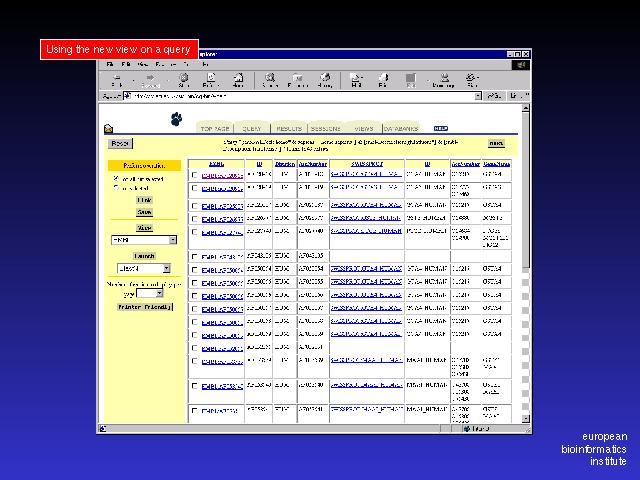Tick the checkbox in first EMBL result row

pyautogui.click(x=194, y=175)
